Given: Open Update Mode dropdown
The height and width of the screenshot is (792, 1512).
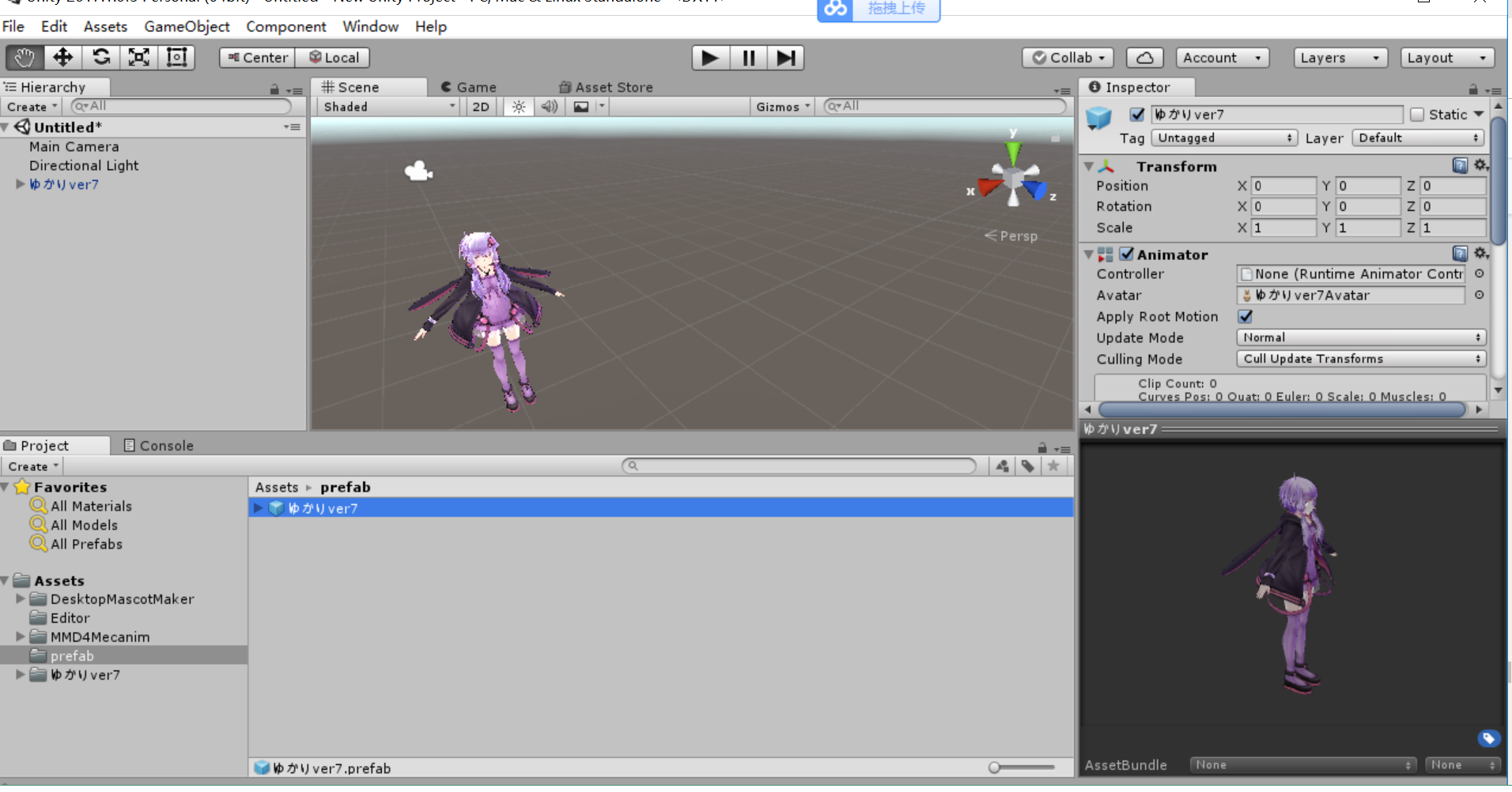Looking at the screenshot, I should point(1361,338).
